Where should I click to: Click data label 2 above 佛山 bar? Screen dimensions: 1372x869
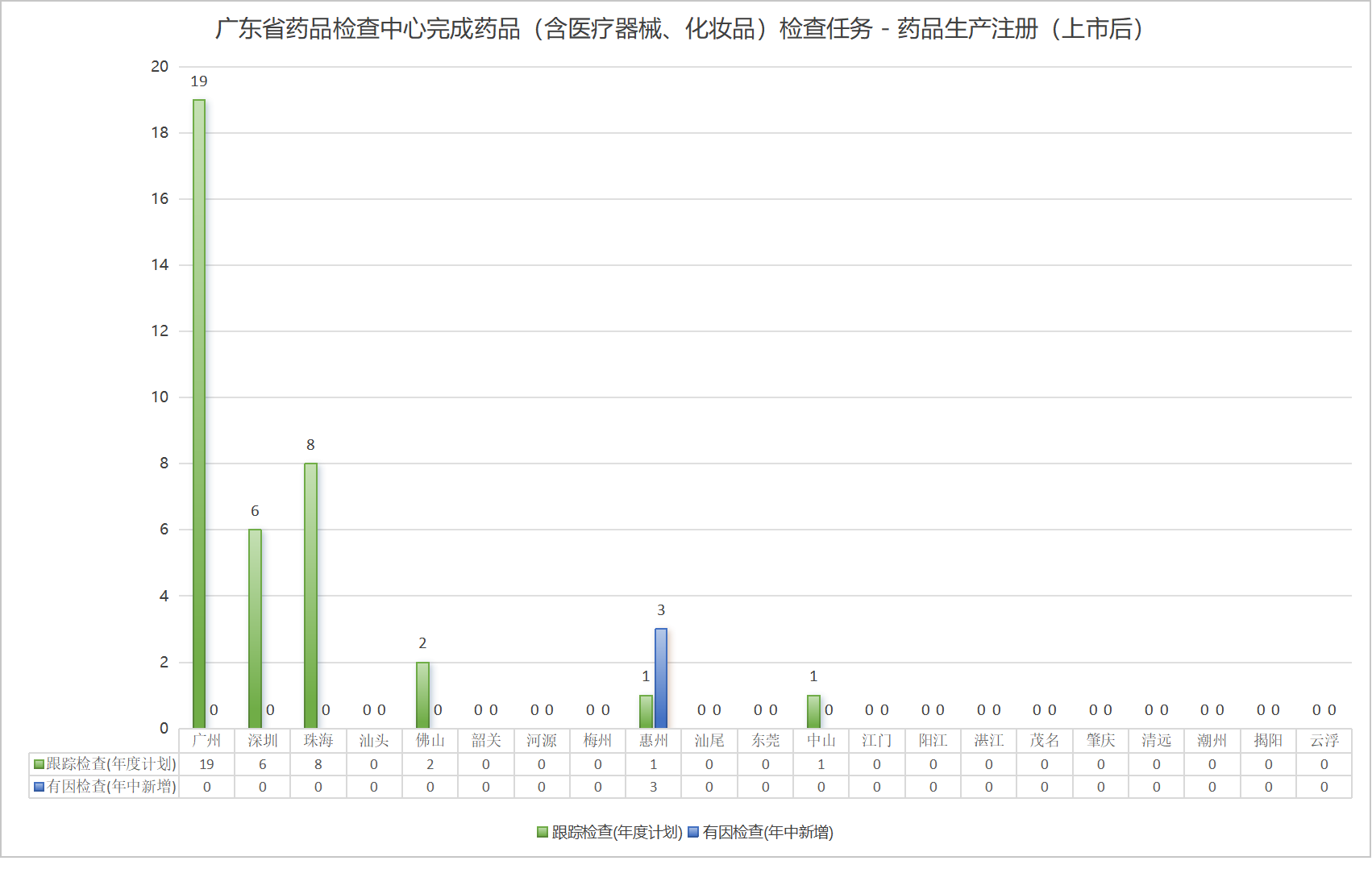(x=422, y=643)
